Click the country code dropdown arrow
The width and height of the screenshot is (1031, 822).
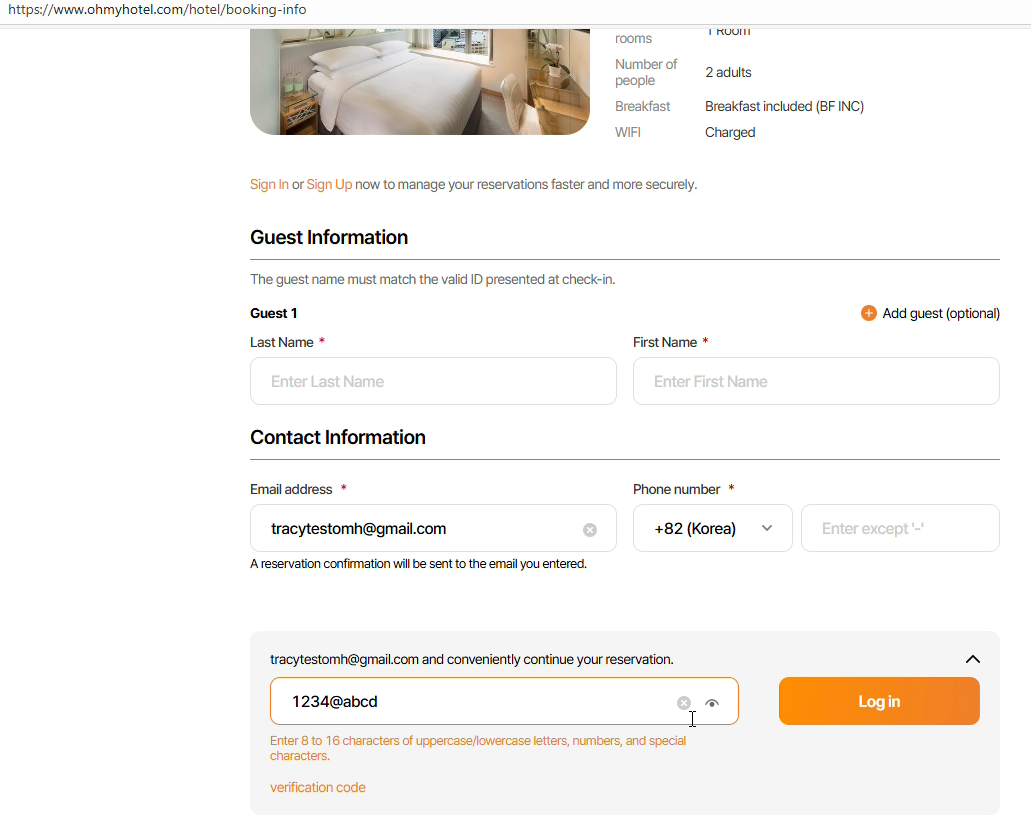pos(767,528)
